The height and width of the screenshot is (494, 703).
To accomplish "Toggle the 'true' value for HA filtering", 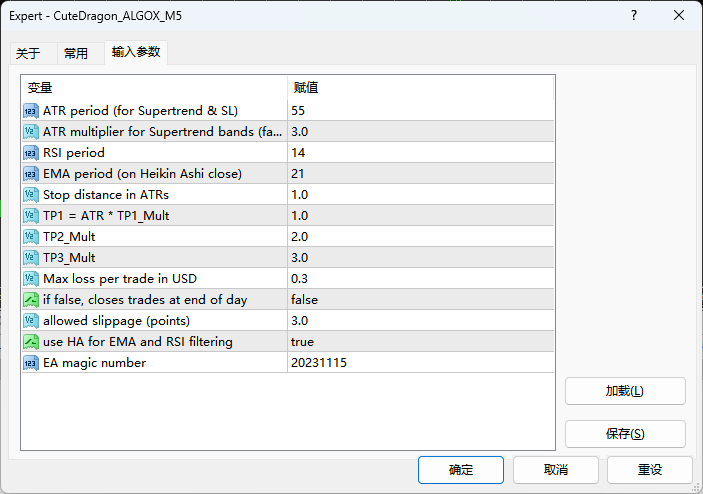I will (303, 341).
